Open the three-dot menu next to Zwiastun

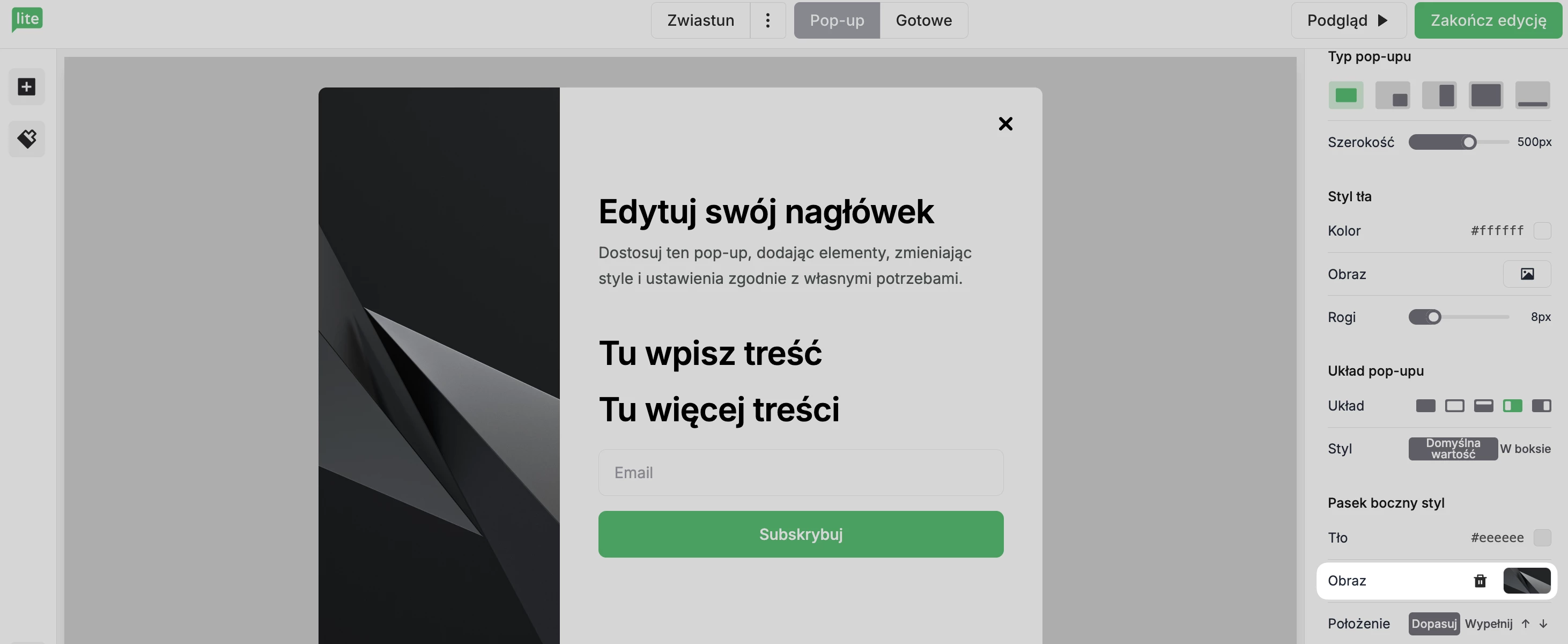point(767,20)
